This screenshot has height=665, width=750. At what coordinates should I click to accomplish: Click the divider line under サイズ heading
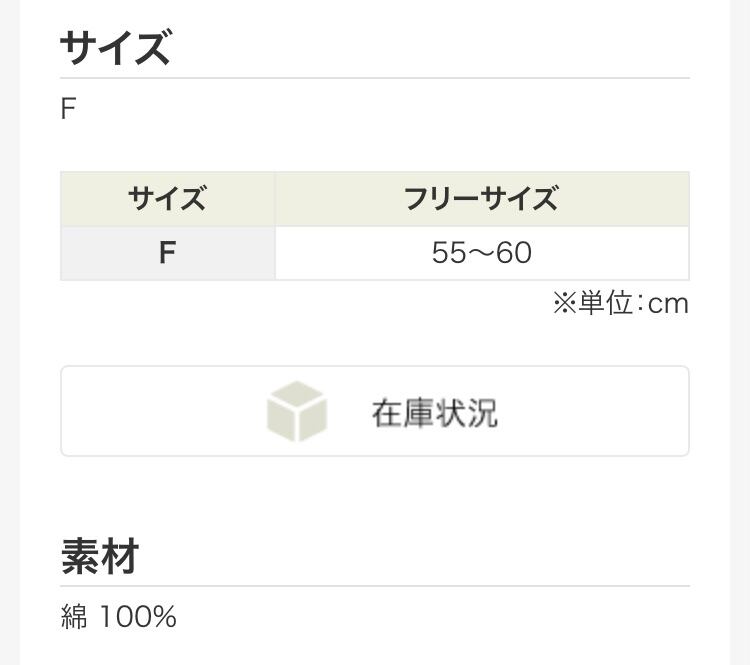pyautogui.click(x=375, y=78)
